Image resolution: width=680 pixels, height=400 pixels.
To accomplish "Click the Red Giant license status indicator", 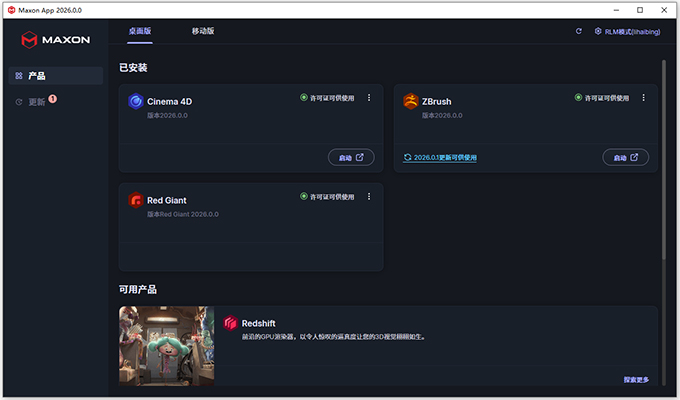I will tap(327, 197).
